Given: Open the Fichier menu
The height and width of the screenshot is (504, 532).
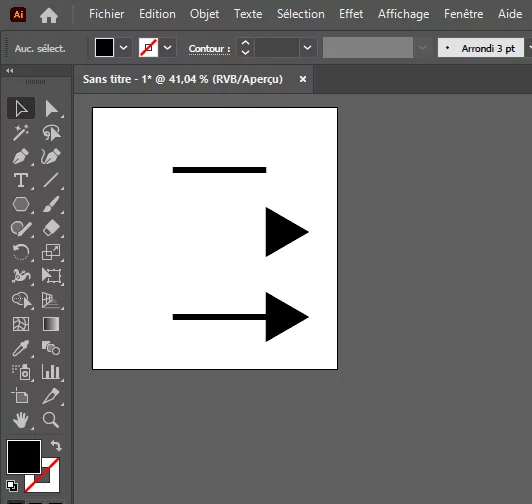Looking at the screenshot, I should pyautogui.click(x=107, y=14).
